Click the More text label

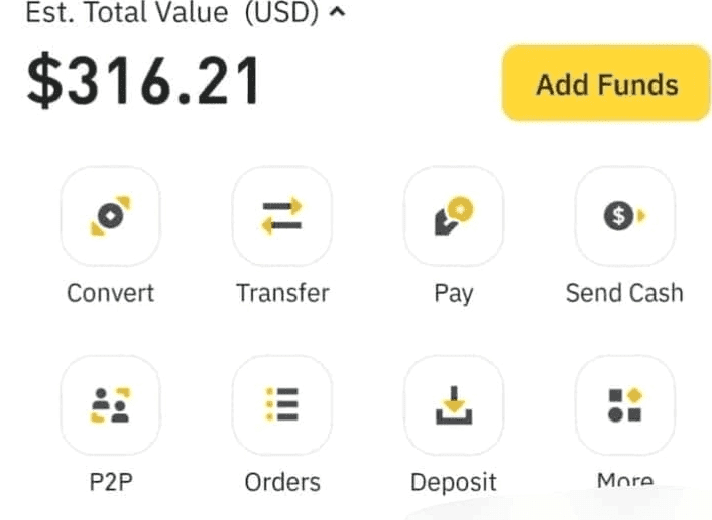pyautogui.click(x=624, y=482)
